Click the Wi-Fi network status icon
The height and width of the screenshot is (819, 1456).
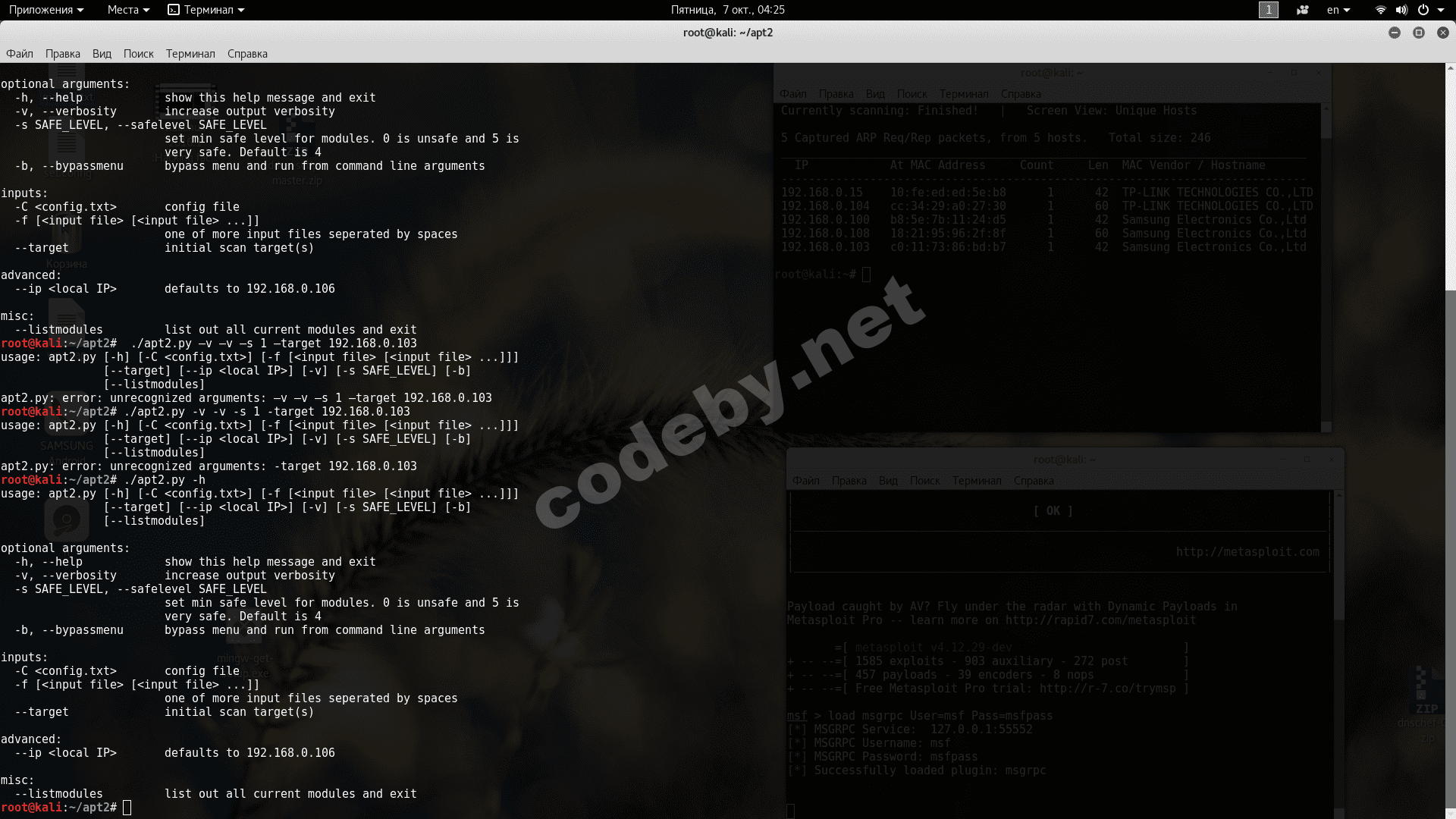pos(1380,10)
